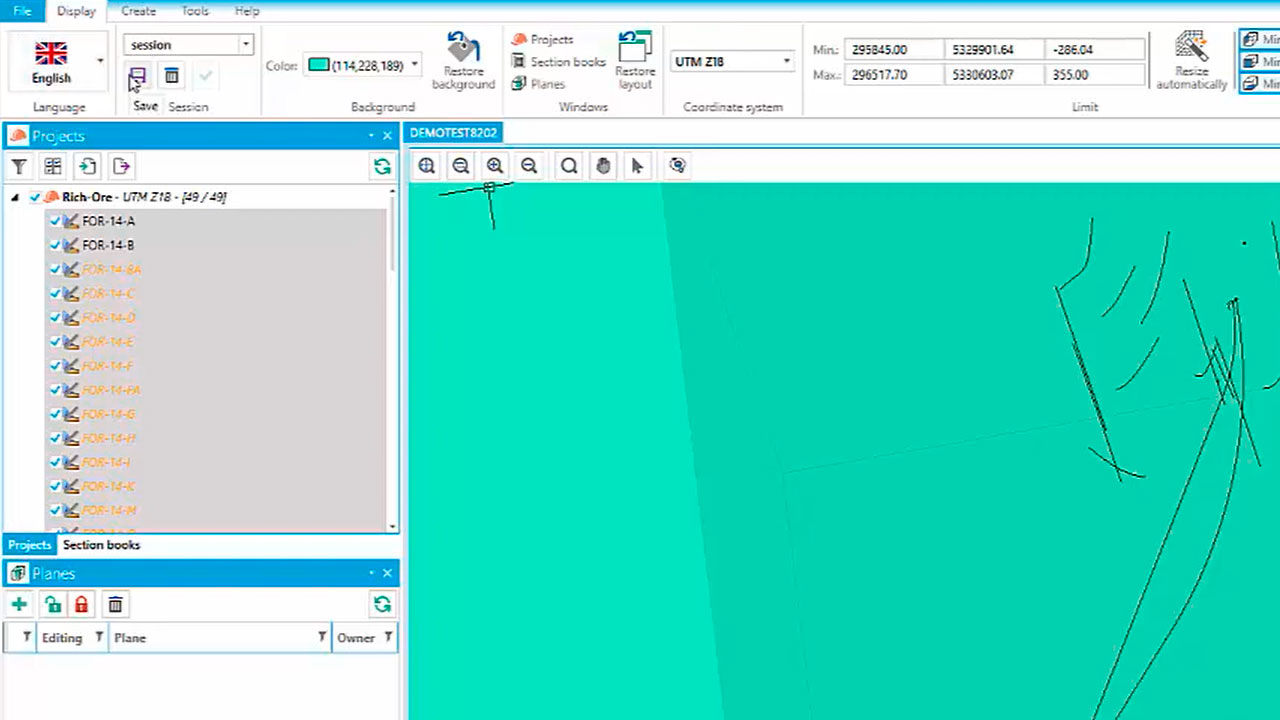Collapse the Rich-Ore tree node
Viewport: 1280px width, 720px height.
click(15, 198)
